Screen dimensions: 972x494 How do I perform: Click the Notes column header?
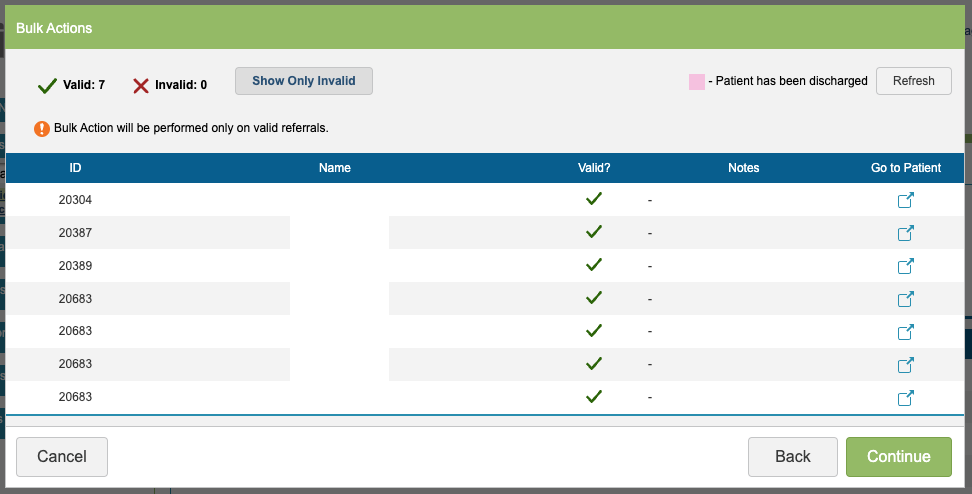pos(743,168)
